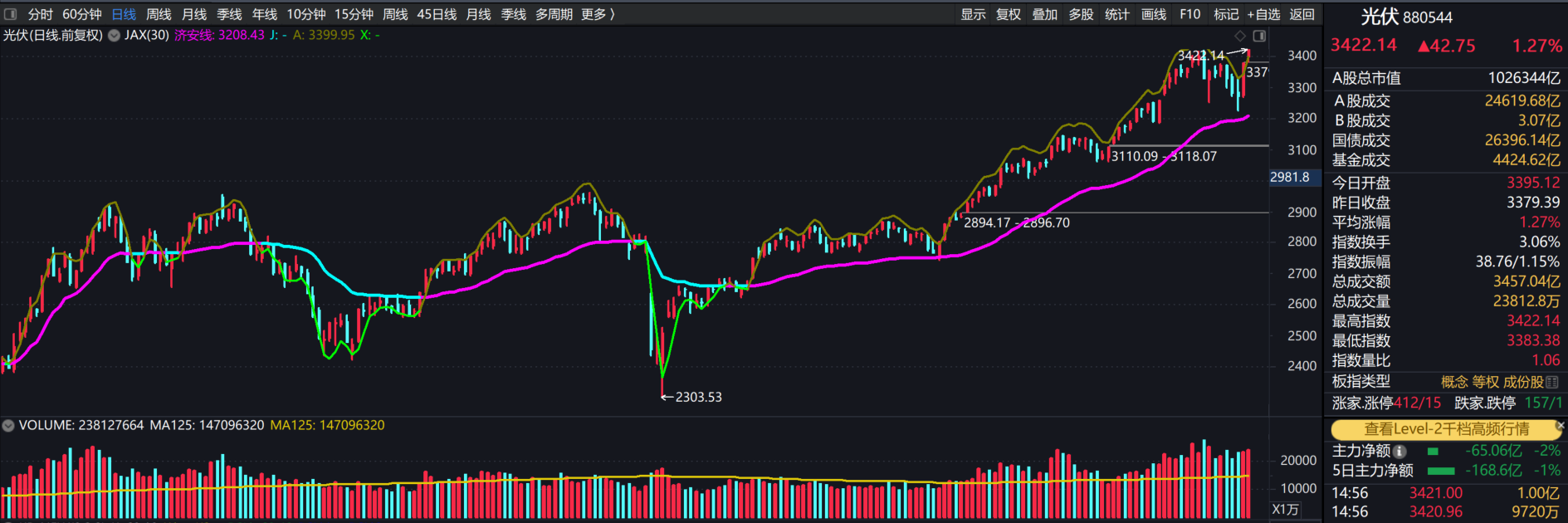Open the 多周期 multi-period view
The image size is (1568, 523).
[554, 14]
